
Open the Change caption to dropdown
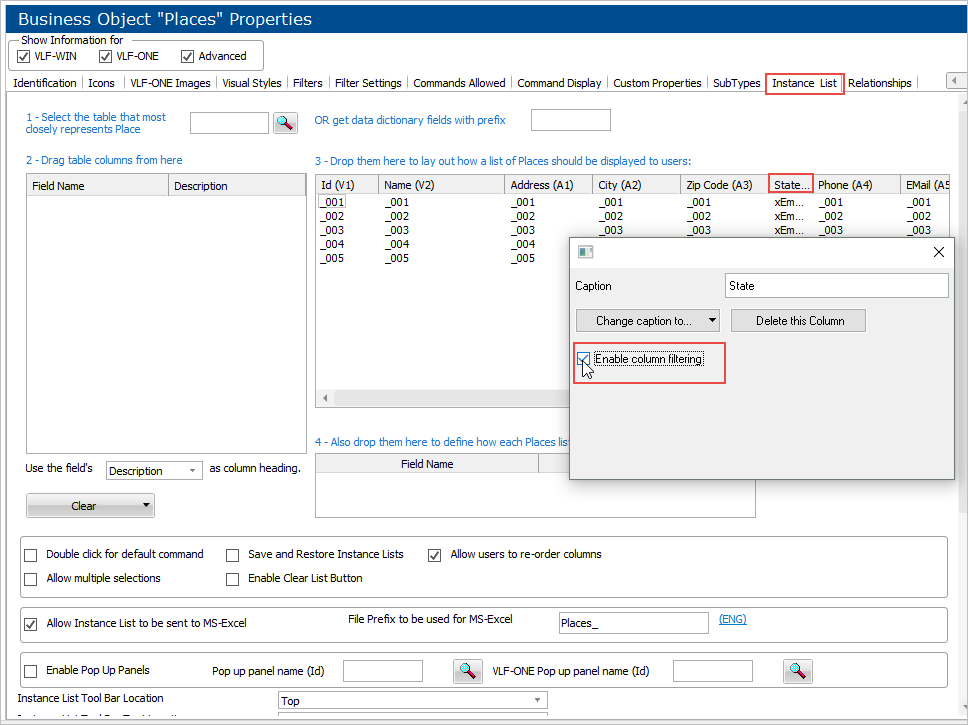(647, 321)
